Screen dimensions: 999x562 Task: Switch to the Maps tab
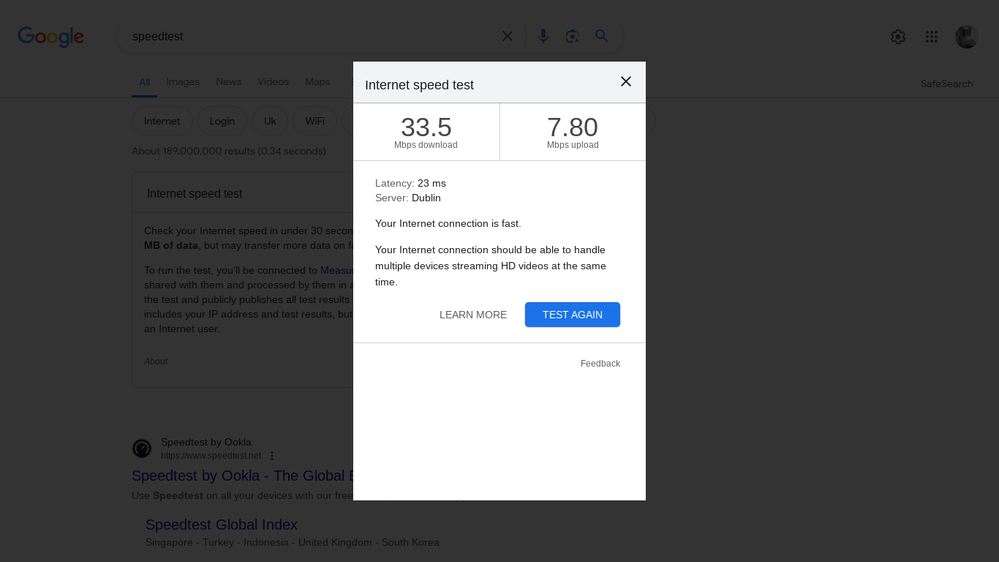[x=317, y=82]
